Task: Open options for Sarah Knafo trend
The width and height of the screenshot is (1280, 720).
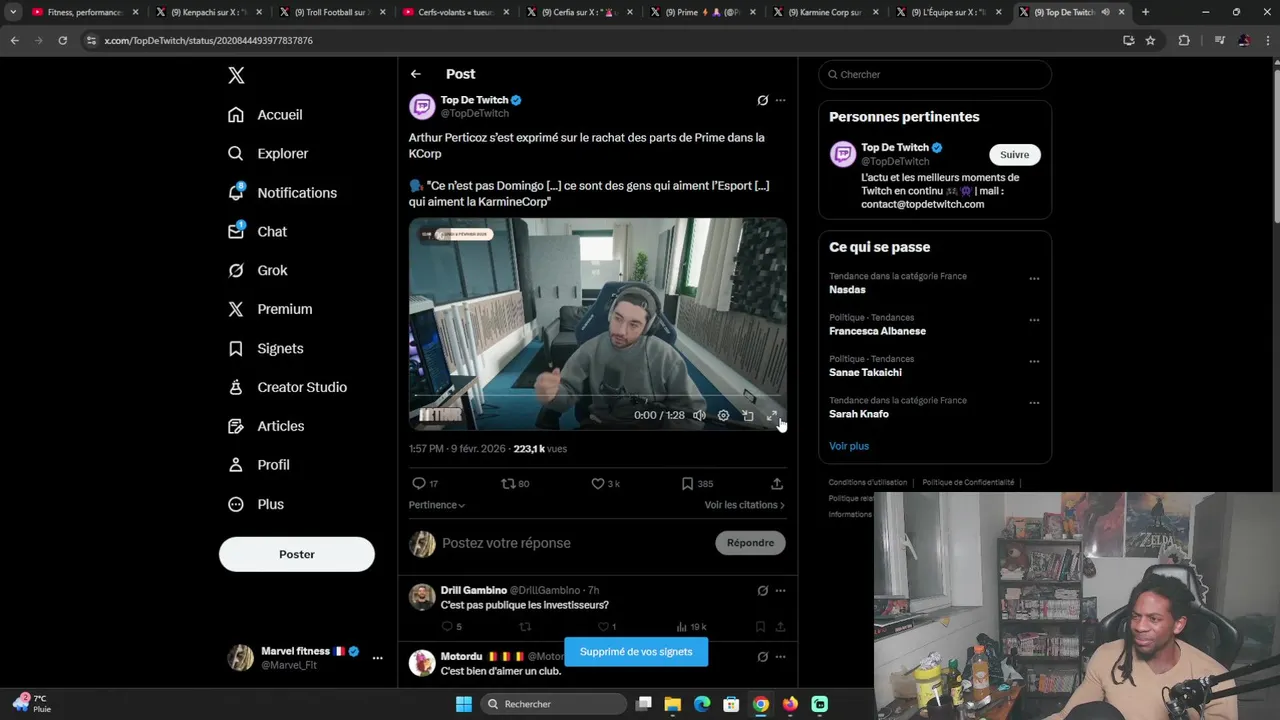Action: pos(1034,403)
